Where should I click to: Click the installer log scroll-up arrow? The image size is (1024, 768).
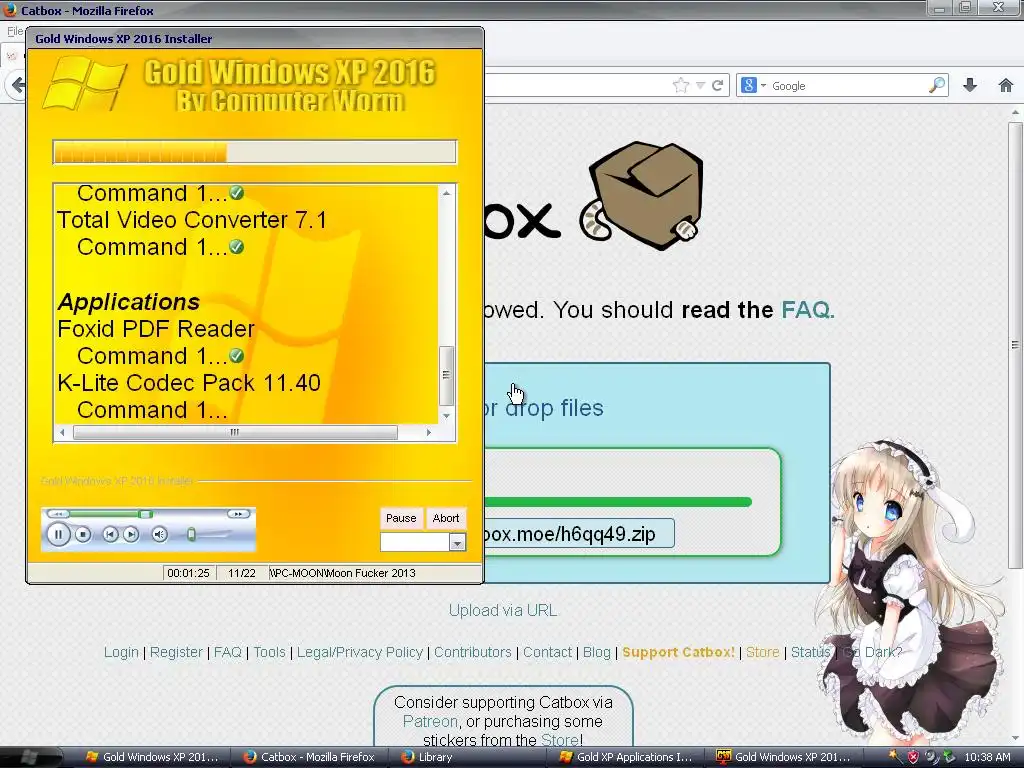click(x=447, y=193)
